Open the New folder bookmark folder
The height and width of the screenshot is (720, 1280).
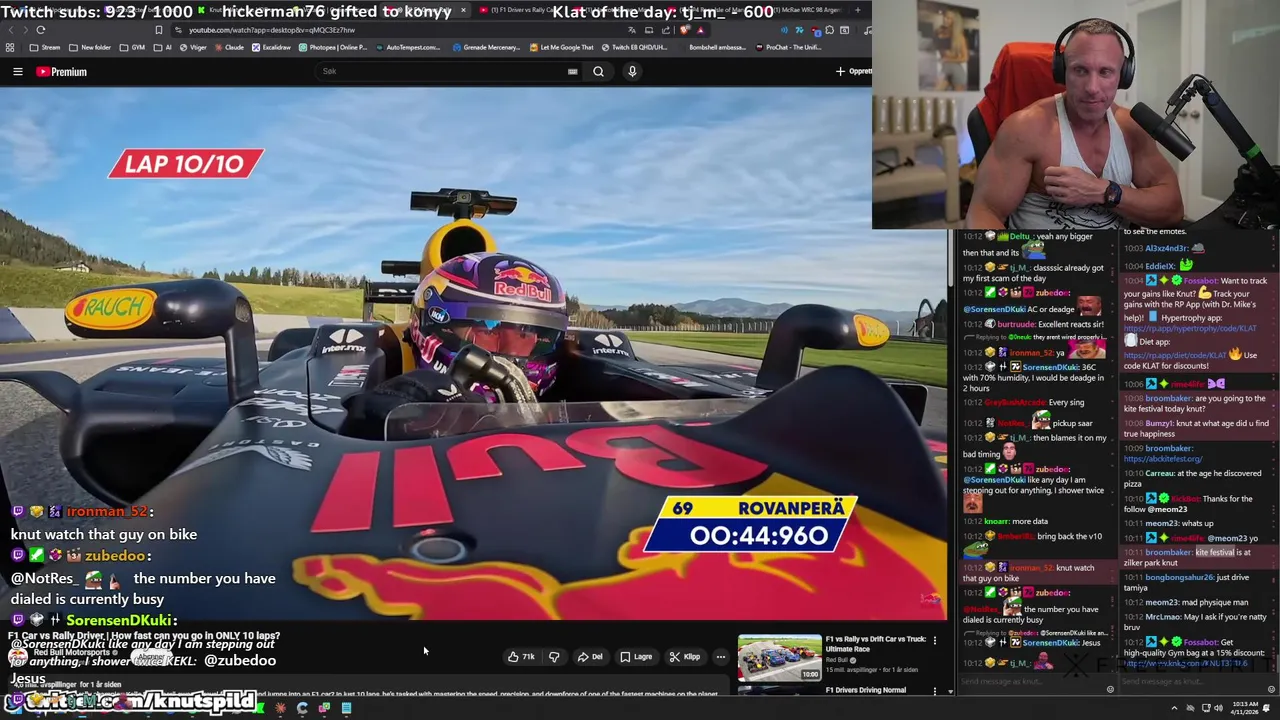pyautogui.click(x=89, y=47)
